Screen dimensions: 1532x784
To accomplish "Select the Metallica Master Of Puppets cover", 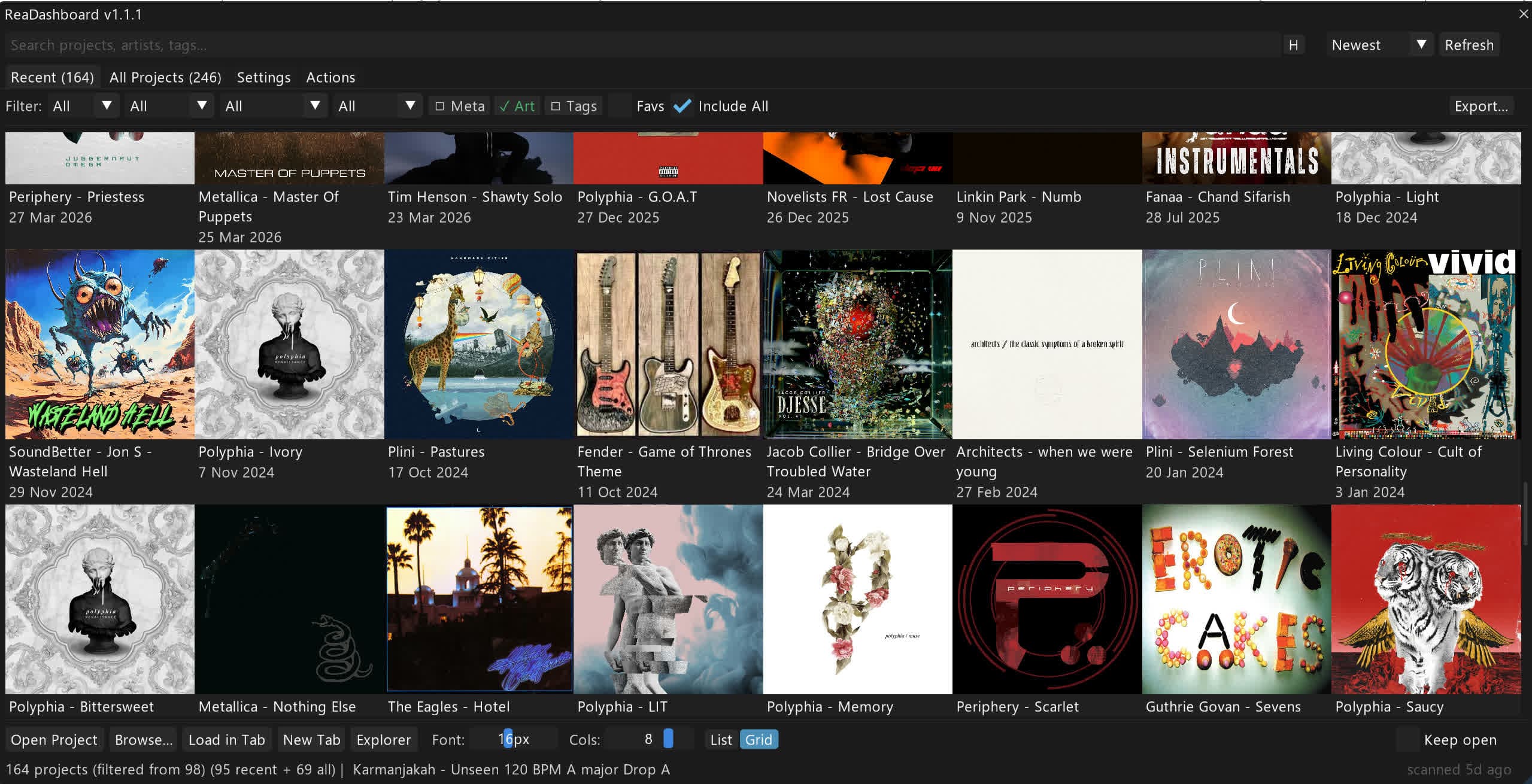I will click(289, 158).
